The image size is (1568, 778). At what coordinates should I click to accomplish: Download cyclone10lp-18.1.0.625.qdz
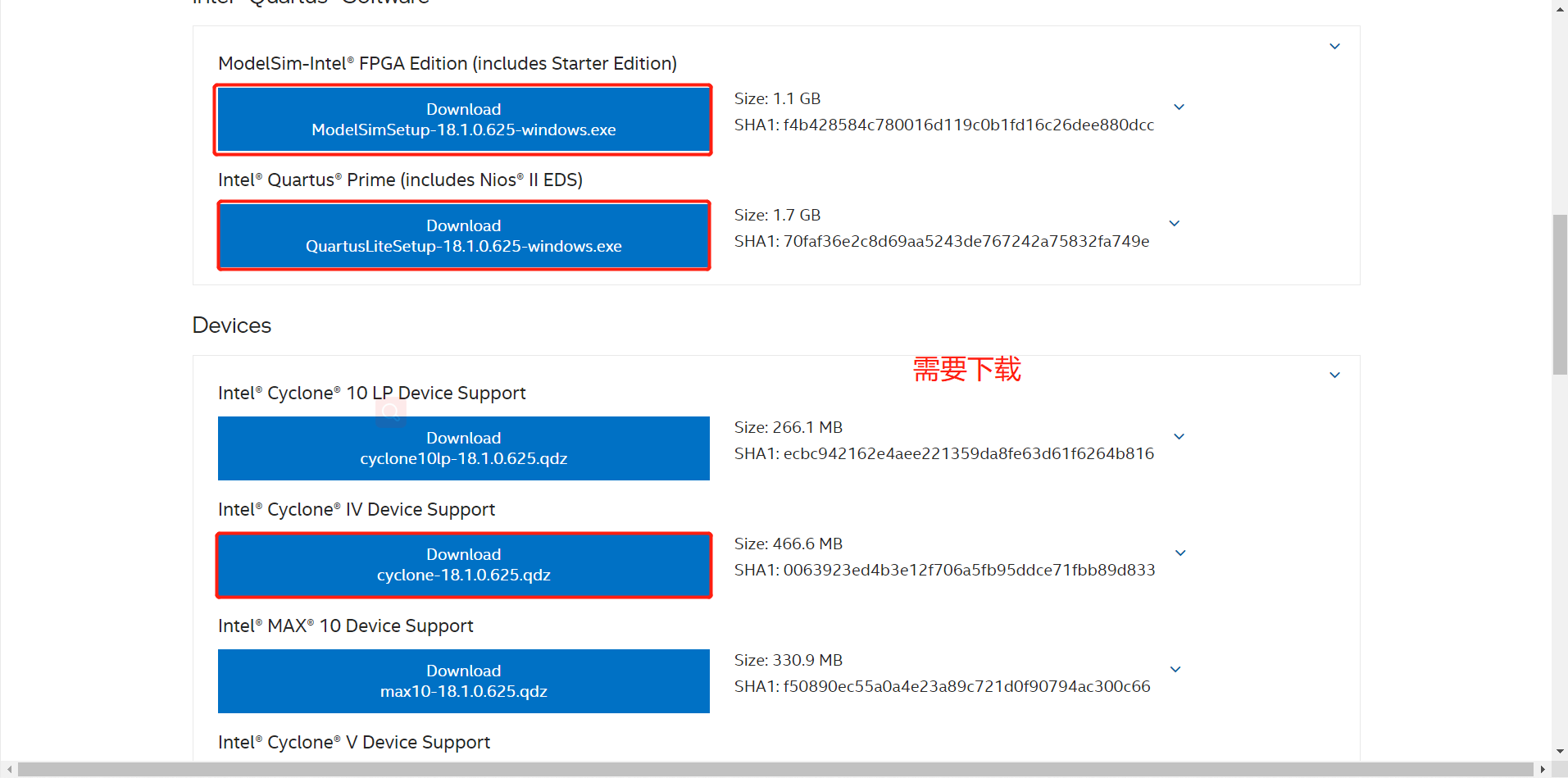tap(463, 448)
